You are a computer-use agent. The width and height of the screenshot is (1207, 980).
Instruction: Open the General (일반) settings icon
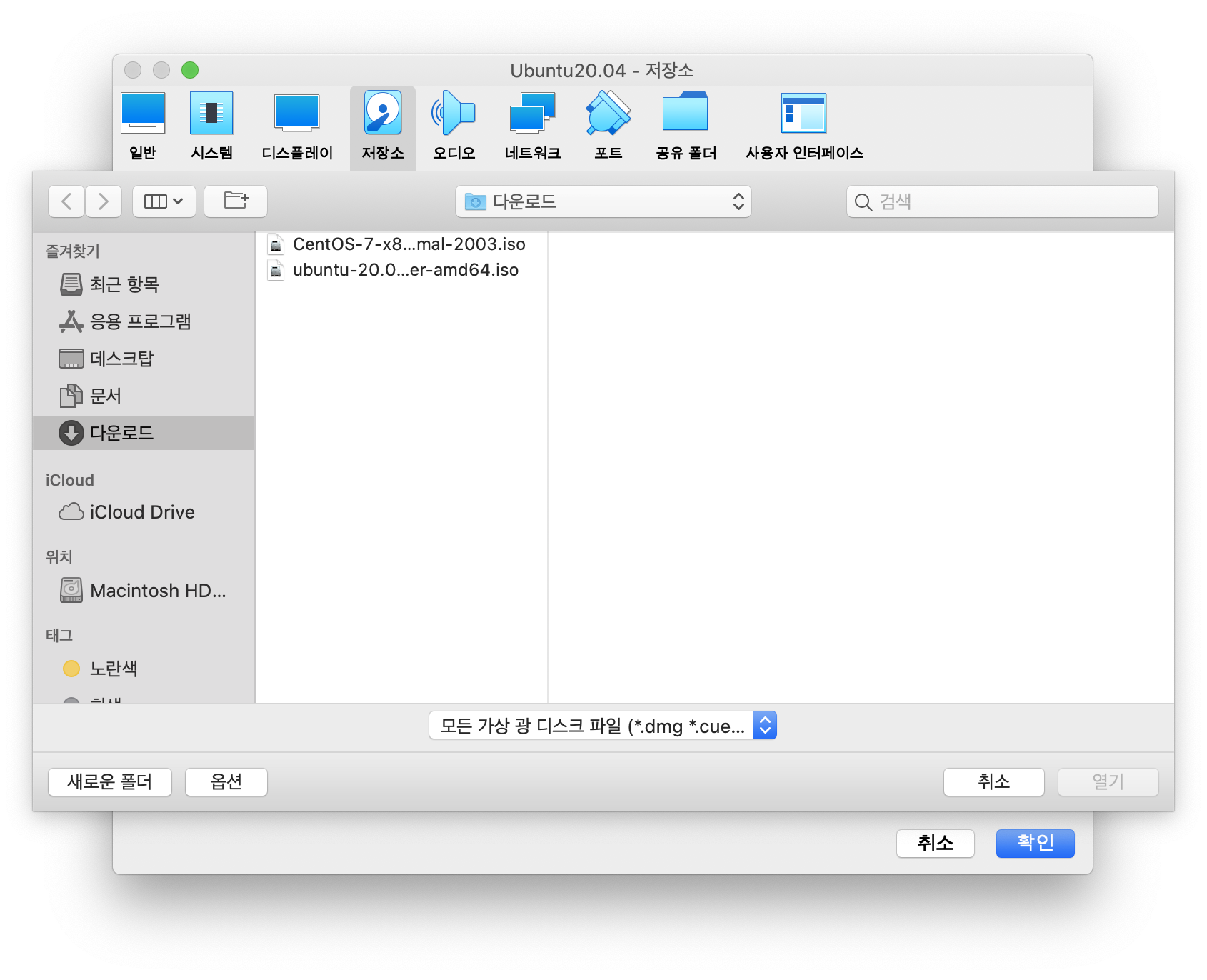click(143, 114)
